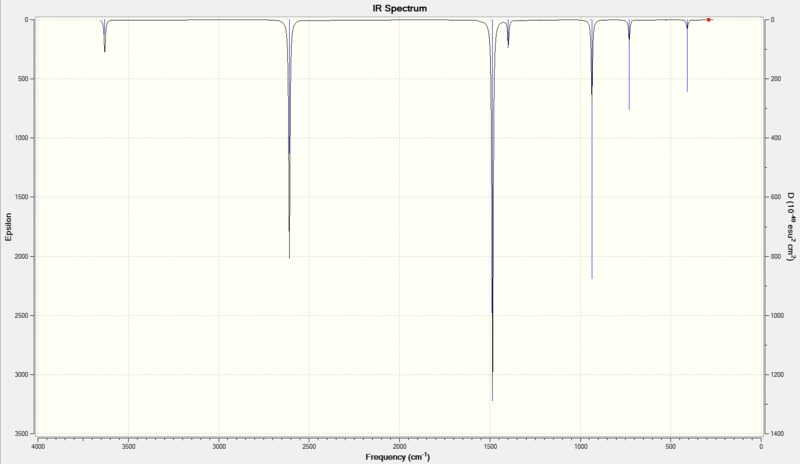Click the 600 tick label on right D axis

pos(776,197)
